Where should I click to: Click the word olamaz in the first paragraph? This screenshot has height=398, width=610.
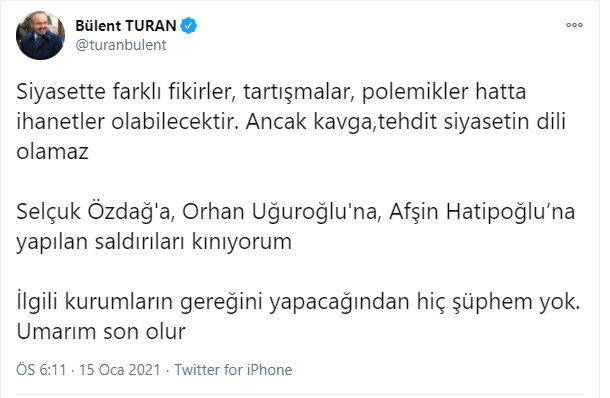(53, 151)
